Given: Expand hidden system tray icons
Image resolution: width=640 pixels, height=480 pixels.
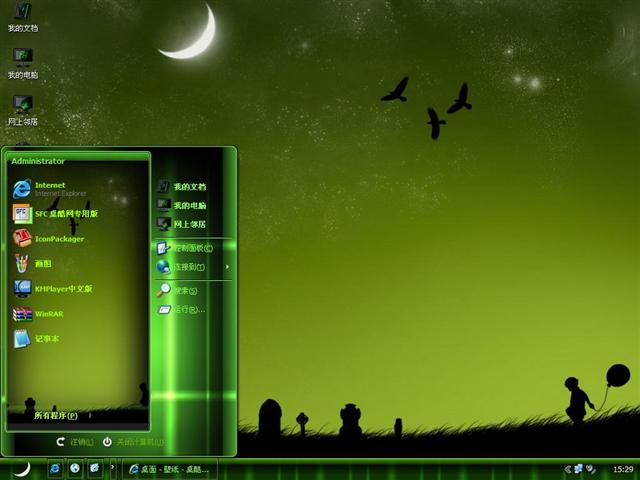Looking at the screenshot, I should click(568, 469).
